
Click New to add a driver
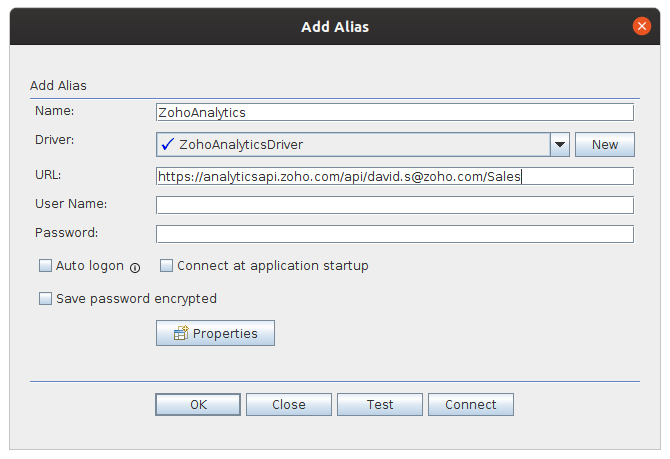coord(605,145)
